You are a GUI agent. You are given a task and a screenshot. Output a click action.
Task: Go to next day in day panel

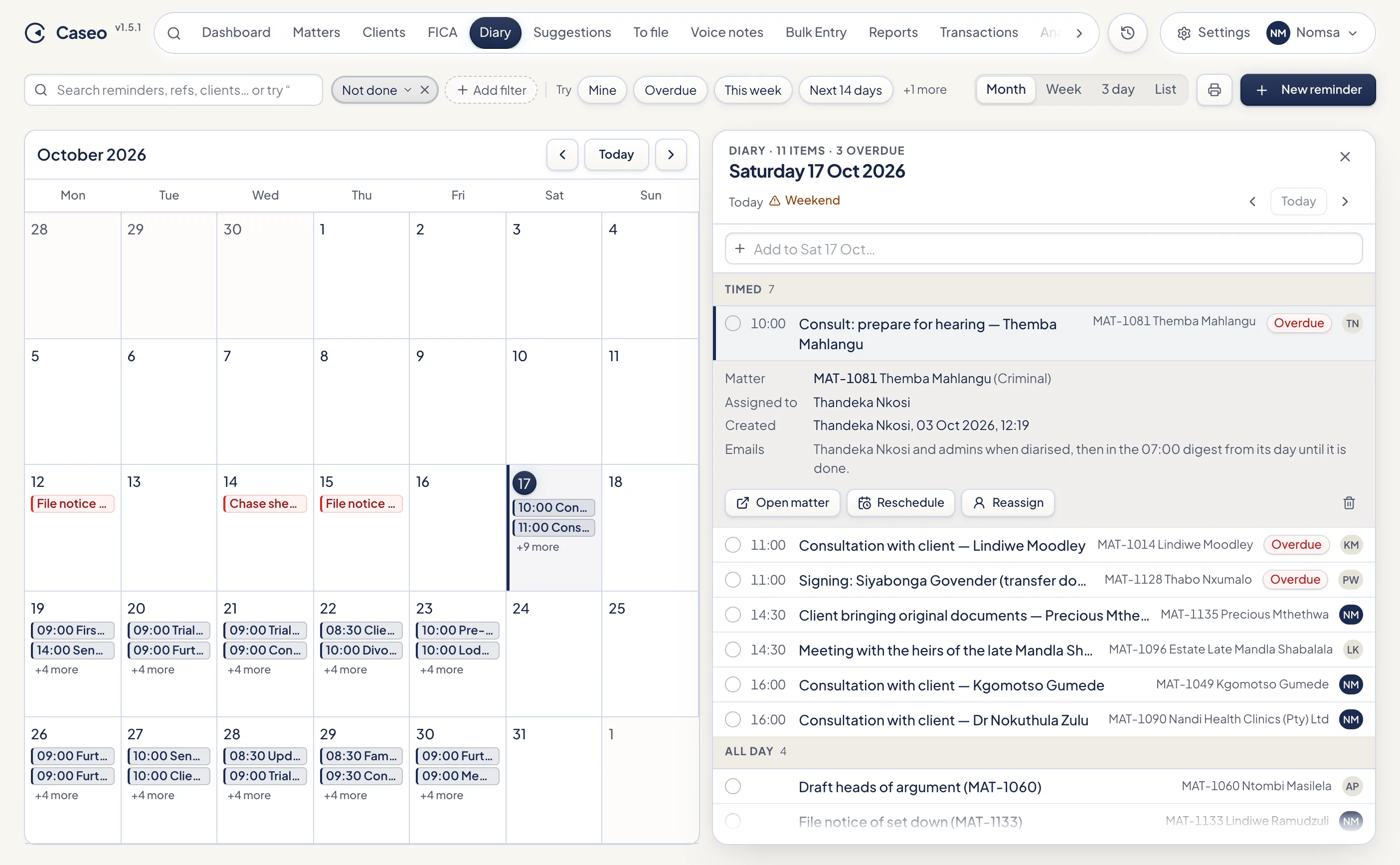coord(1345,202)
